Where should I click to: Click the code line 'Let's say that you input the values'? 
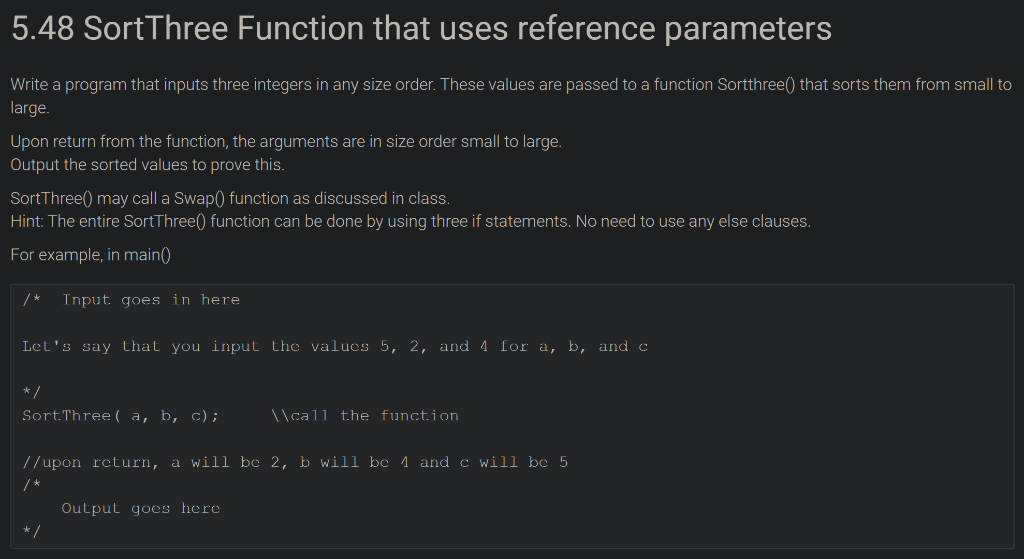[335, 346]
